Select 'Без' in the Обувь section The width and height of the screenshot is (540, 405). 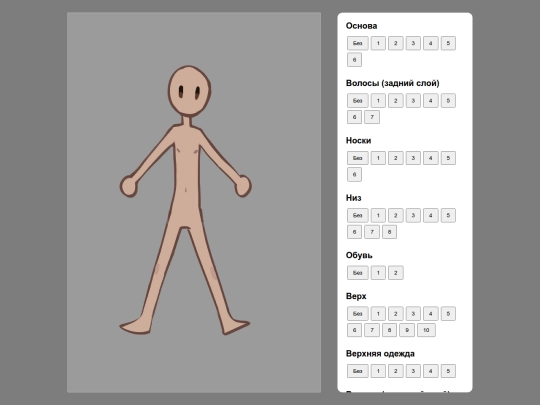357,273
